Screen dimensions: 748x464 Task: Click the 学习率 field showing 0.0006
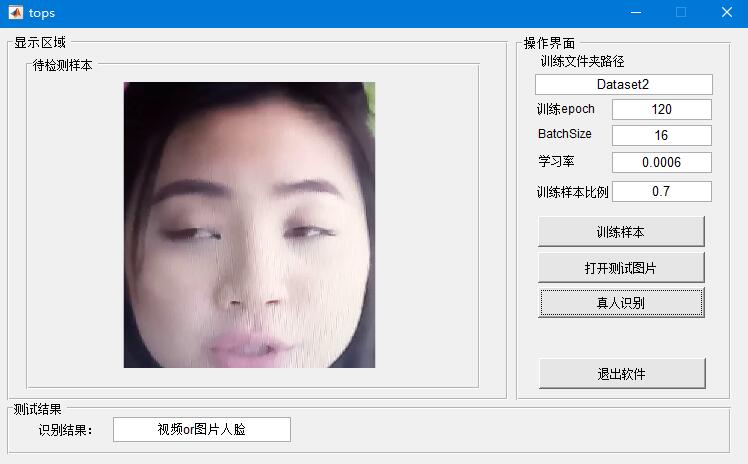[x=662, y=163]
